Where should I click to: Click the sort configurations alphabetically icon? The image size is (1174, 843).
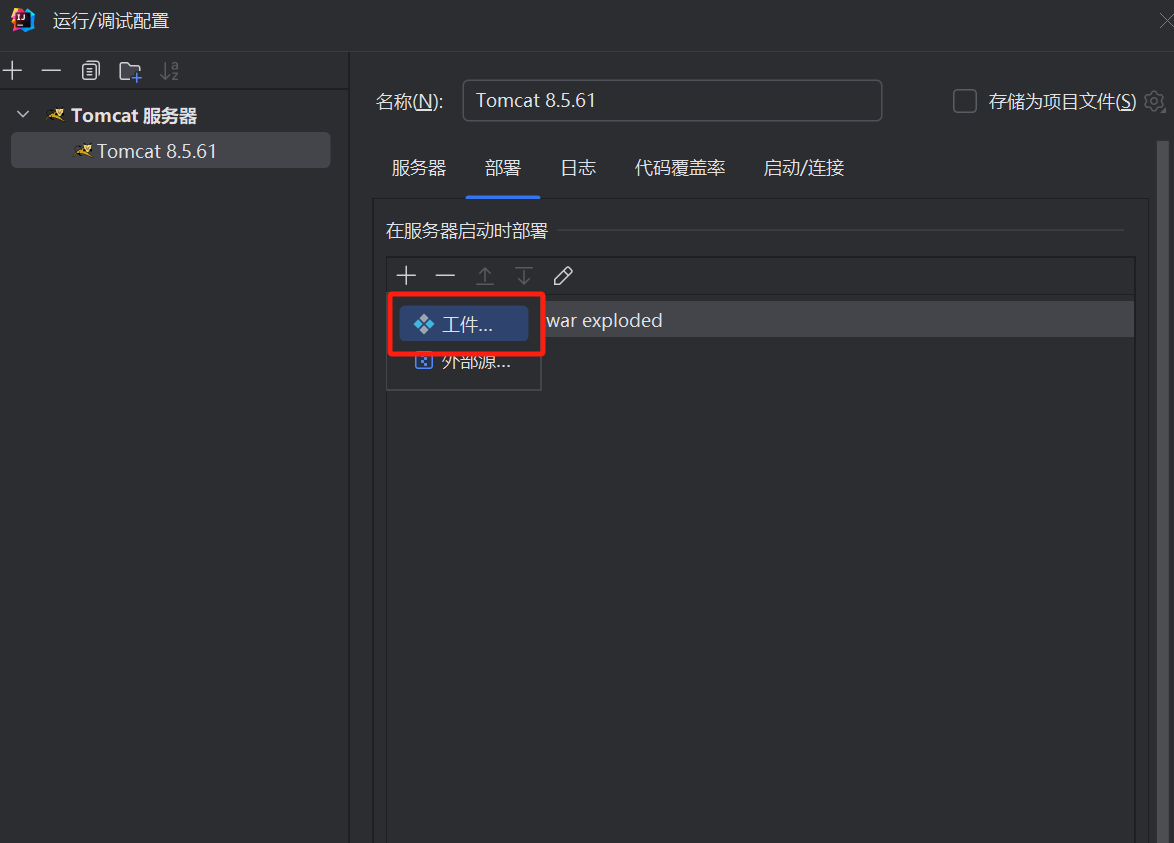(x=169, y=71)
